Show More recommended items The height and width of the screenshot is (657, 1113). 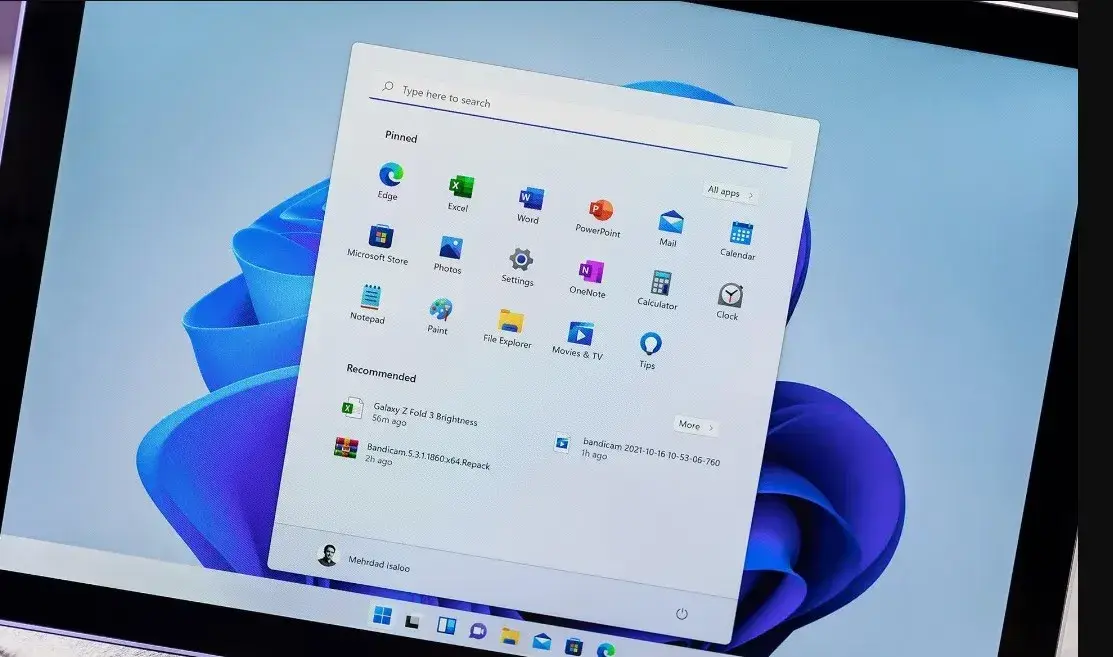[694, 425]
